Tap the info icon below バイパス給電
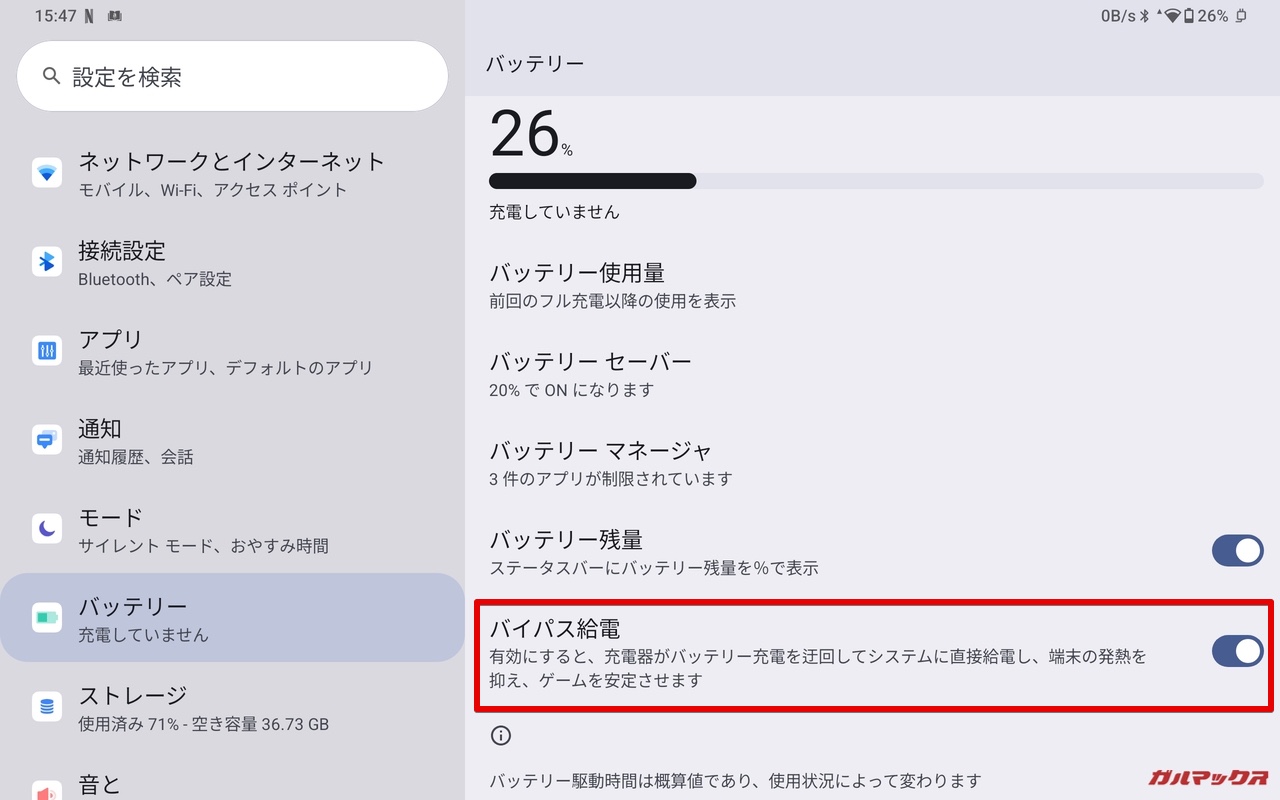The image size is (1280, 800). pos(501,736)
